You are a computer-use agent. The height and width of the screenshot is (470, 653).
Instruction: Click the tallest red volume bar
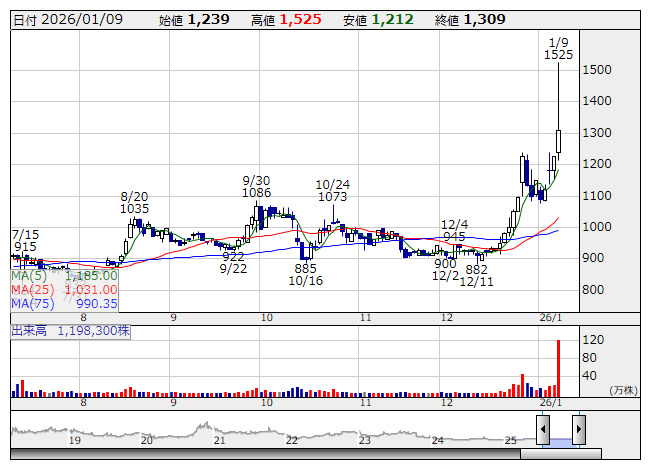pos(557,367)
